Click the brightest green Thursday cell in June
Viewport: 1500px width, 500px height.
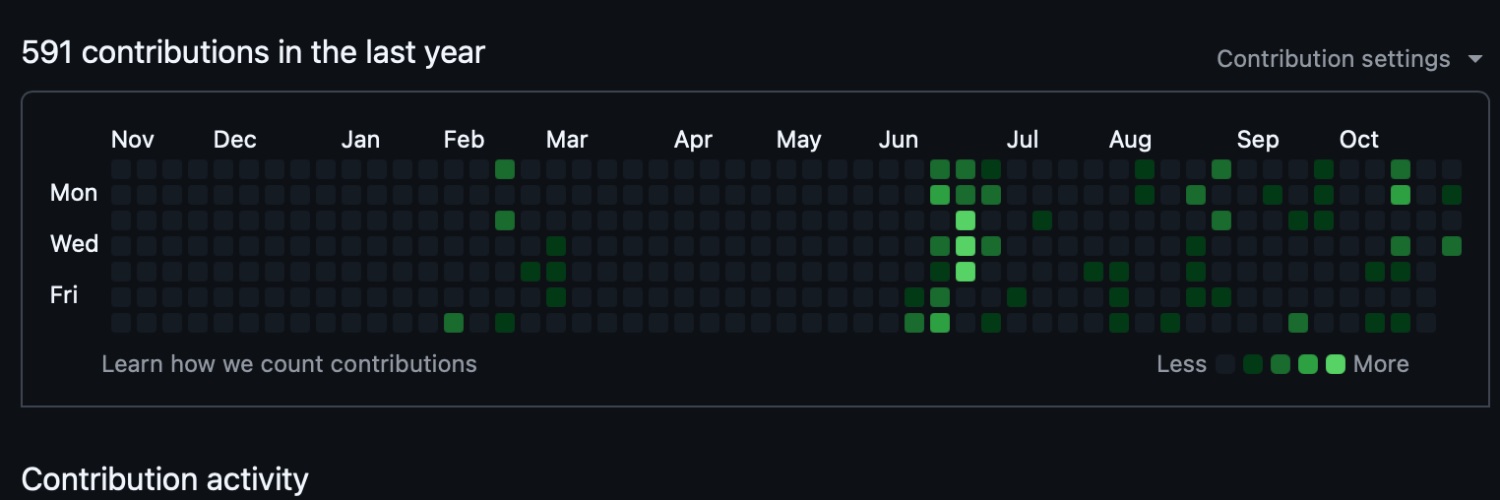[965, 271]
